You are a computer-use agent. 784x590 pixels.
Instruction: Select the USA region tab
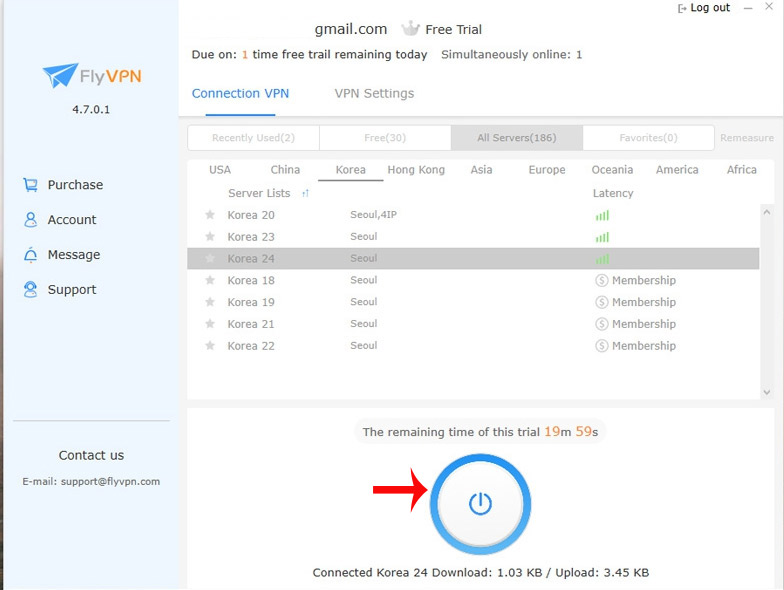click(x=220, y=170)
